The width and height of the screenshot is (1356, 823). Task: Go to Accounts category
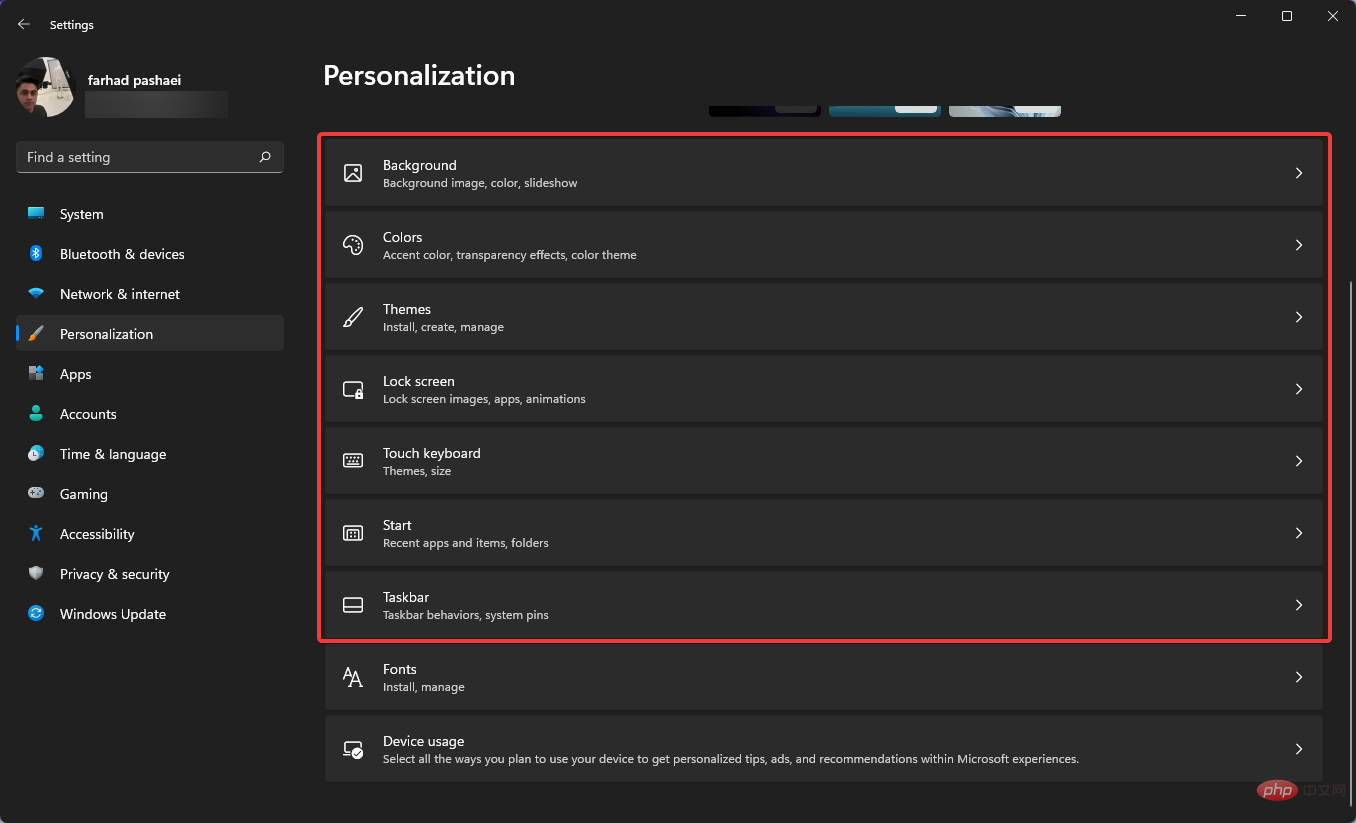tap(150, 414)
